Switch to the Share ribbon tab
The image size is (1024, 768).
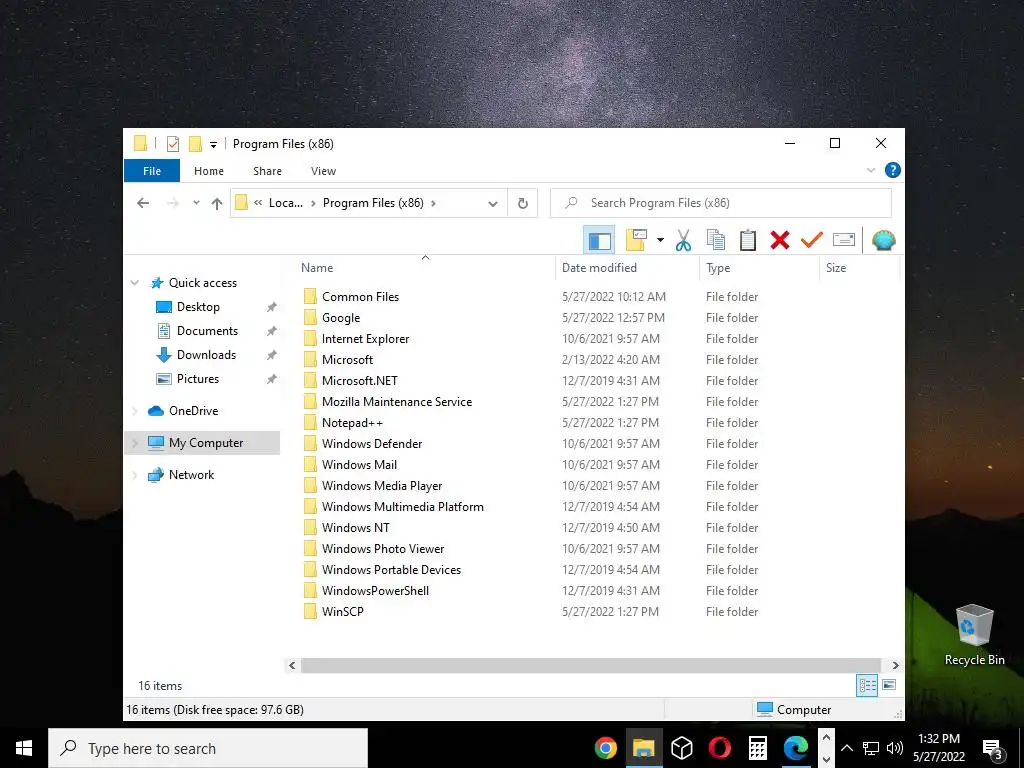click(x=267, y=171)
